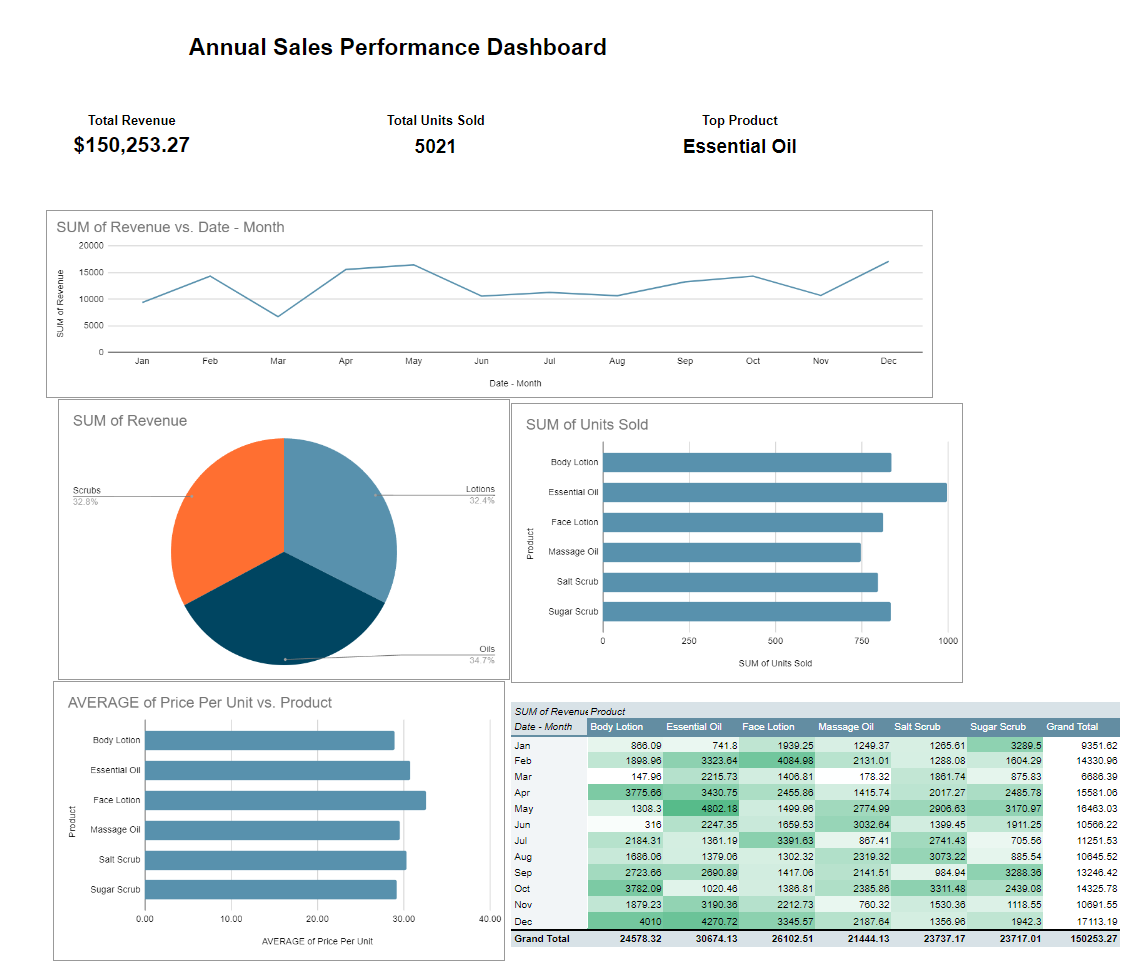1132x979 pixels.
Task: Click the Face Lotion bar in Units Sold chart
Action: (743, 522)
